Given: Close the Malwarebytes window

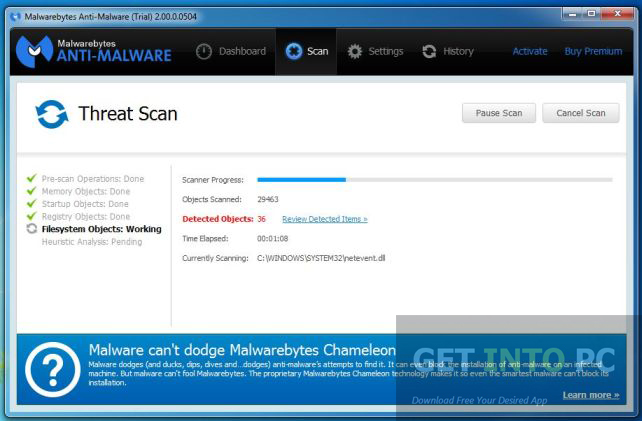Looking at the screenshot, I should coord(618,14).
